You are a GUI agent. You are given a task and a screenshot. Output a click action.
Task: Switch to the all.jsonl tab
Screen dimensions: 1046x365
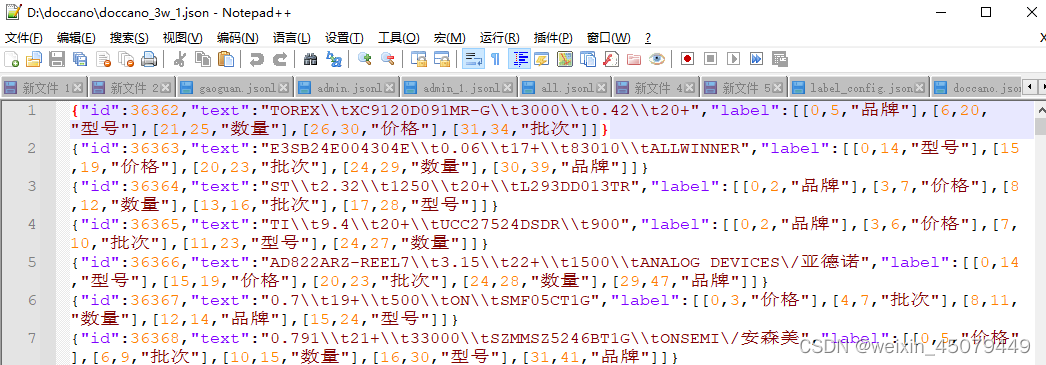[x=566, y=88]
